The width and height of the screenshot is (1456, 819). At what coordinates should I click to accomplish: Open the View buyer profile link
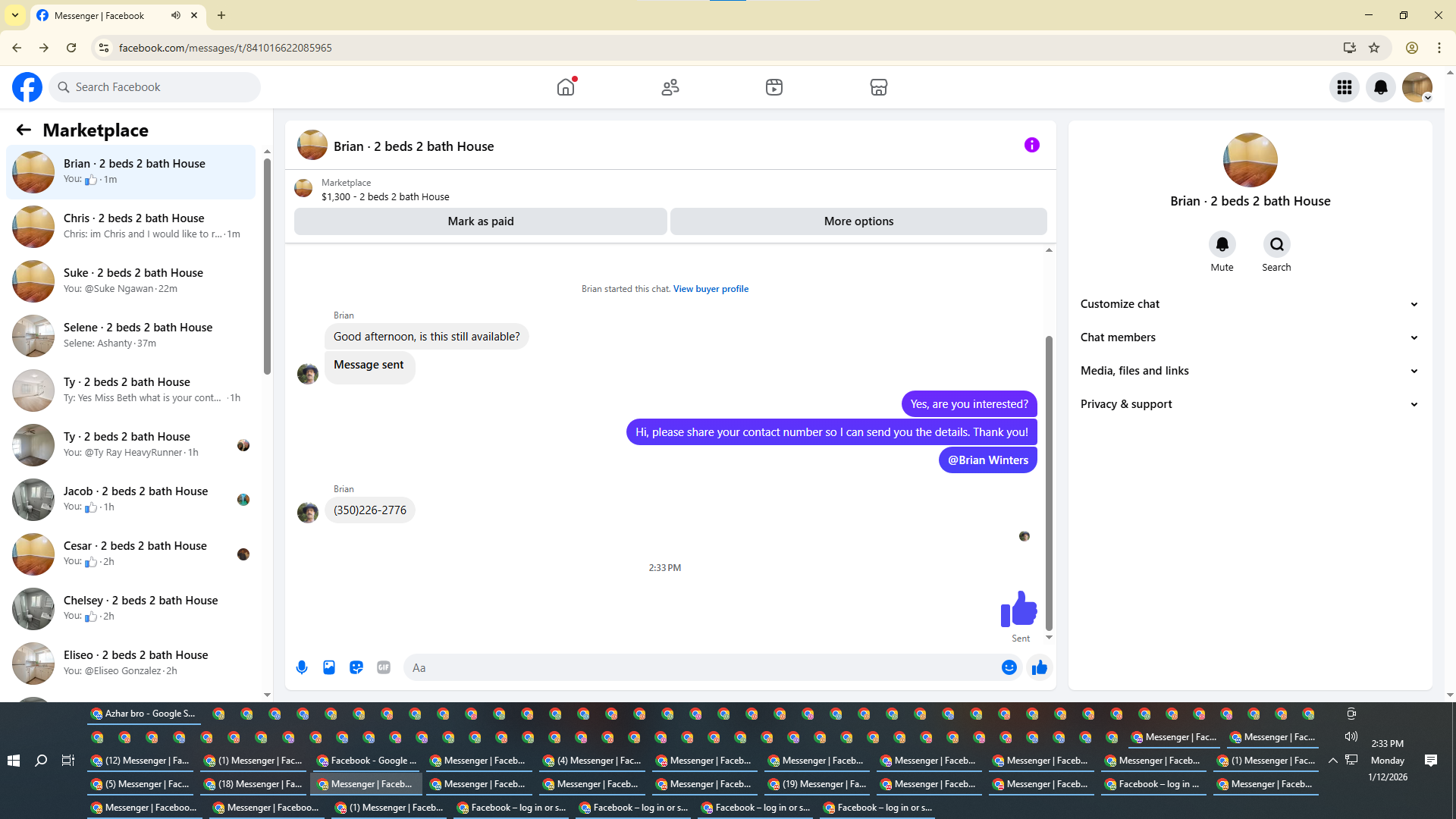[711, 289]
